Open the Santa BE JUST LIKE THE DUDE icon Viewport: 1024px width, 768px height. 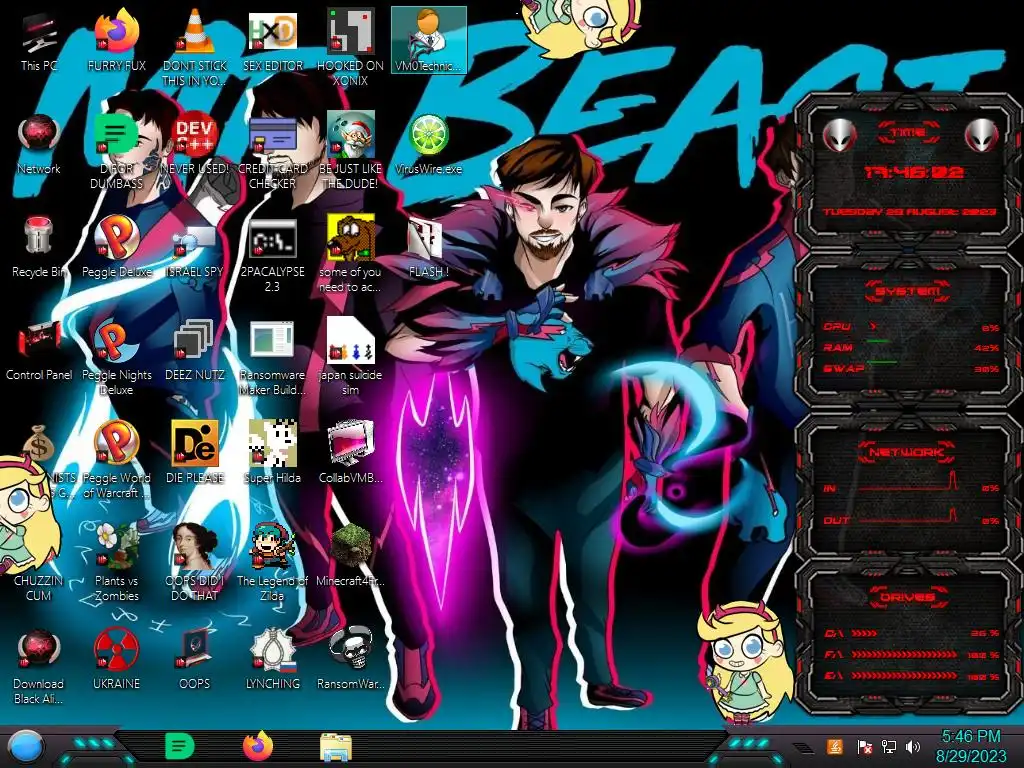click(x=350, y=135)
